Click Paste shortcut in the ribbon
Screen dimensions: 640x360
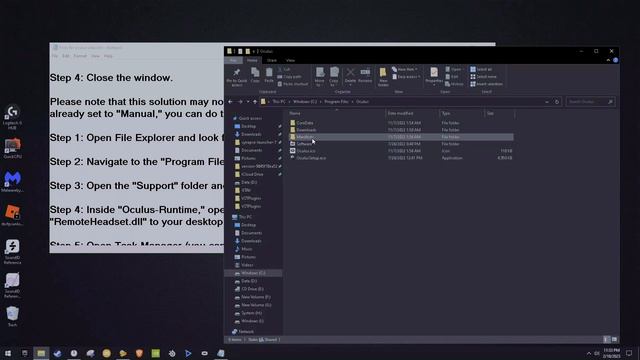tap(293, 84)
